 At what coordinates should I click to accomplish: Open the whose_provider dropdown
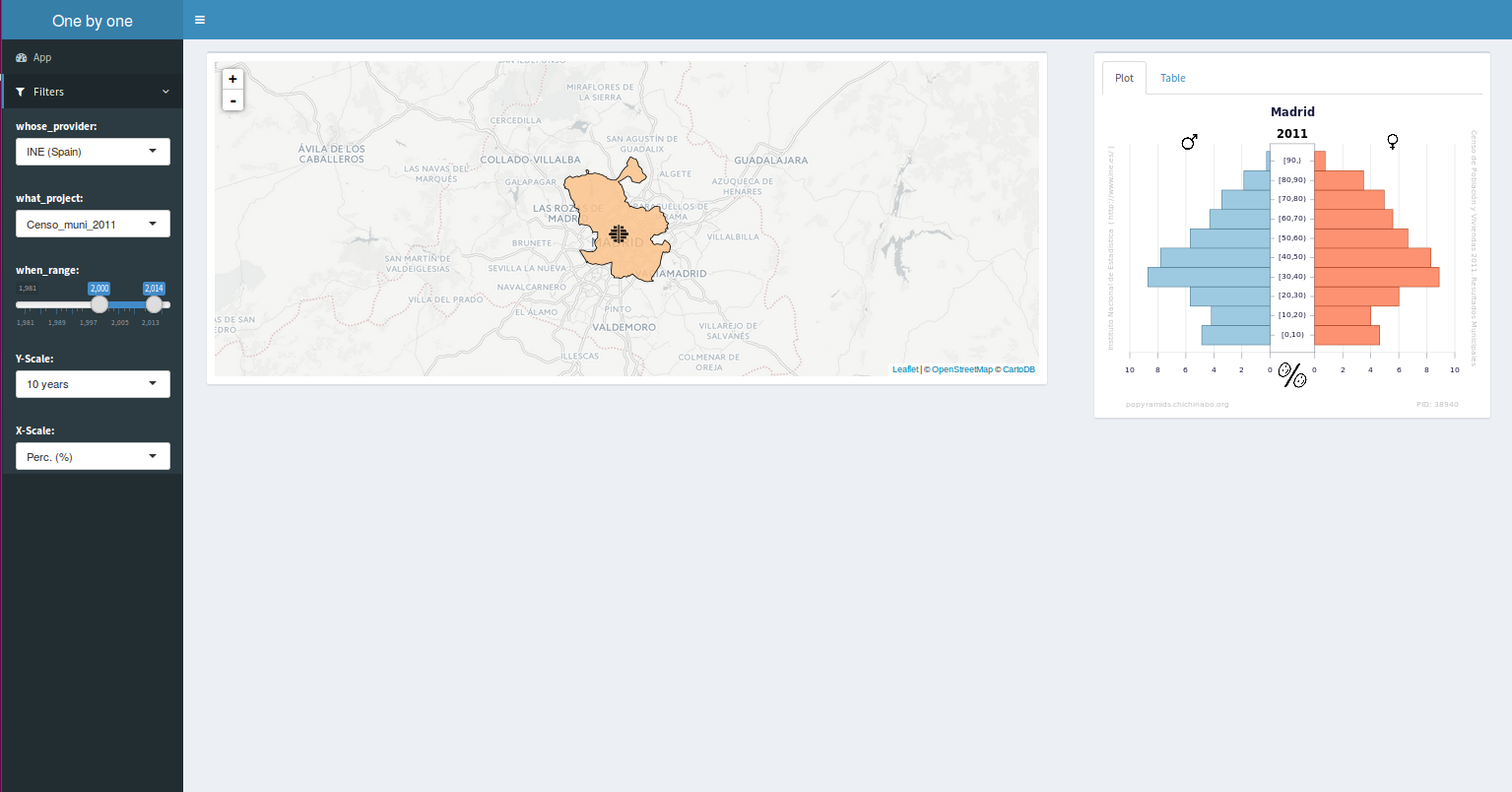[x=93, y=152]
